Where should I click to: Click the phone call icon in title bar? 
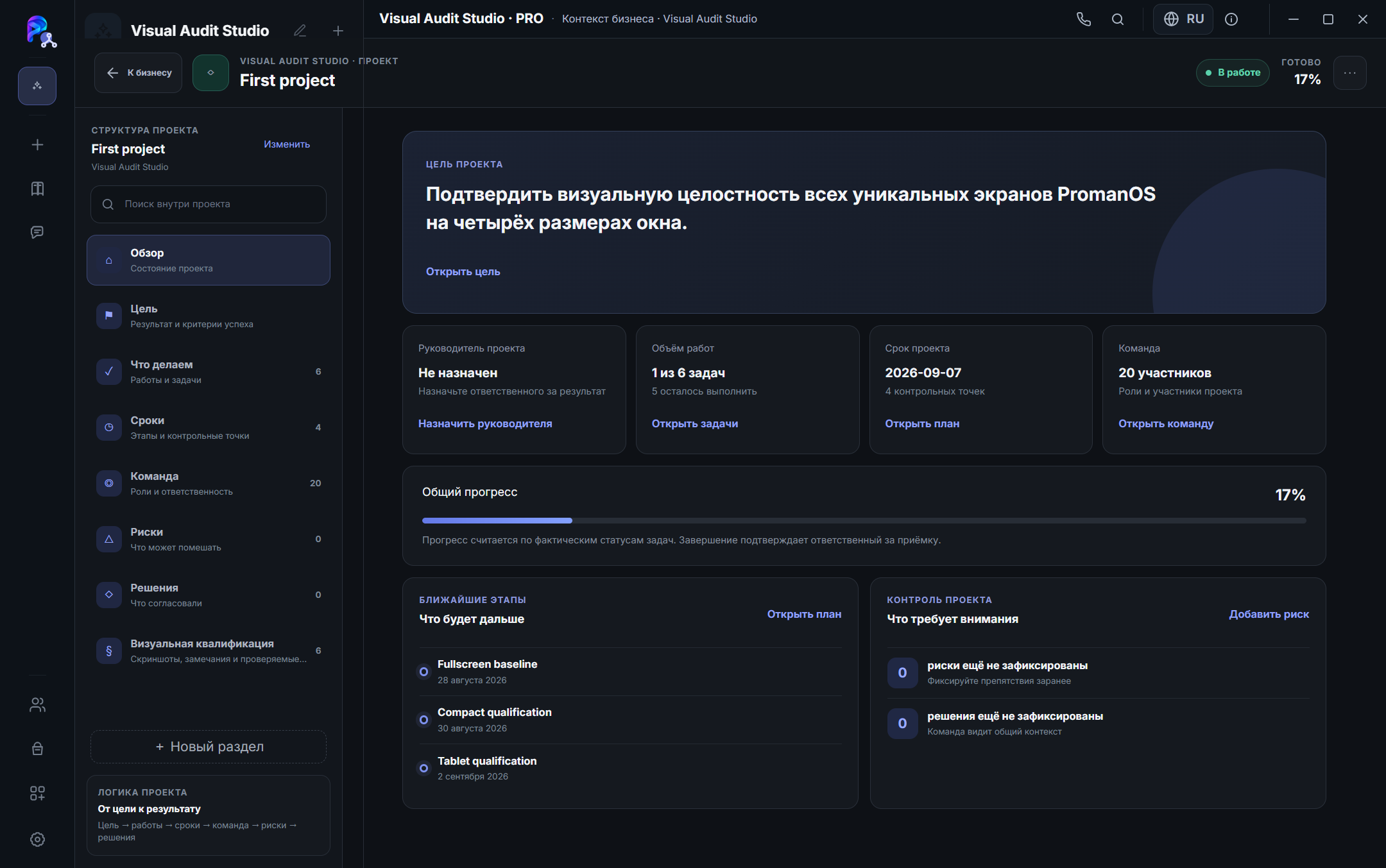click(1083, 19)
